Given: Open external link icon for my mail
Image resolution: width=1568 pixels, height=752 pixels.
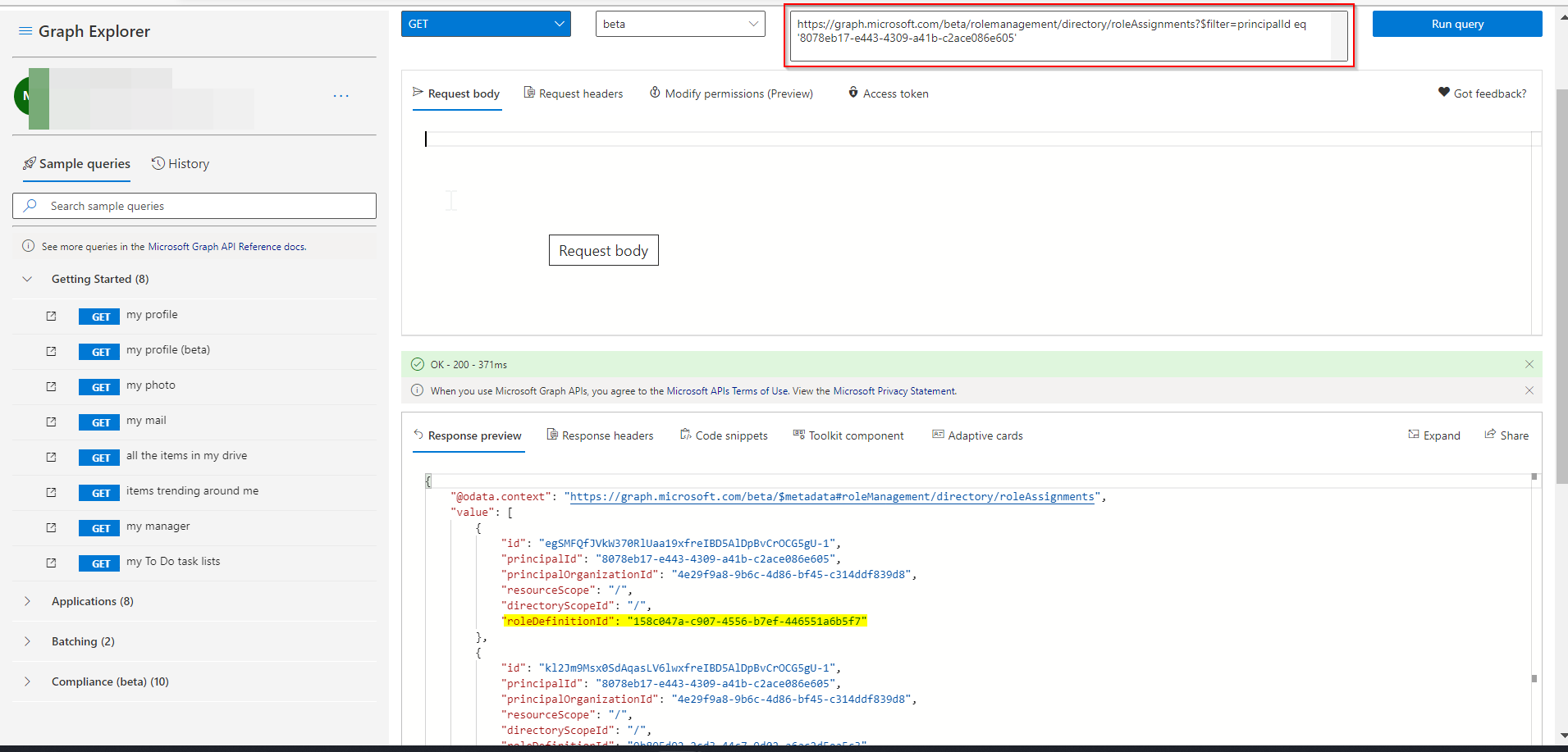Looking at the screenshot, I should point(51,422).
